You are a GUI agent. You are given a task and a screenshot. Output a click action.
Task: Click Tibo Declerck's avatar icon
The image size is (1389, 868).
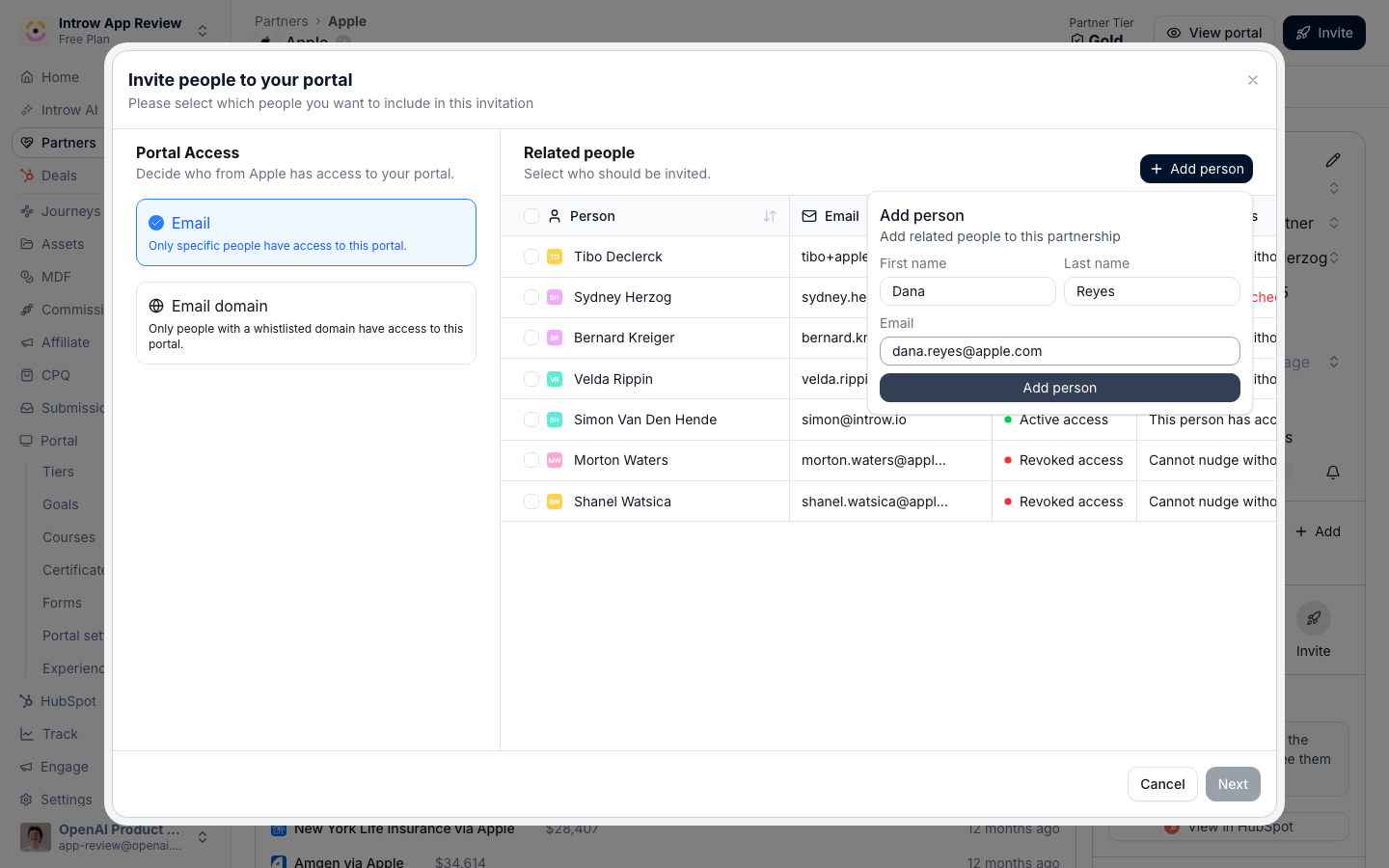(x=555, y=257)
